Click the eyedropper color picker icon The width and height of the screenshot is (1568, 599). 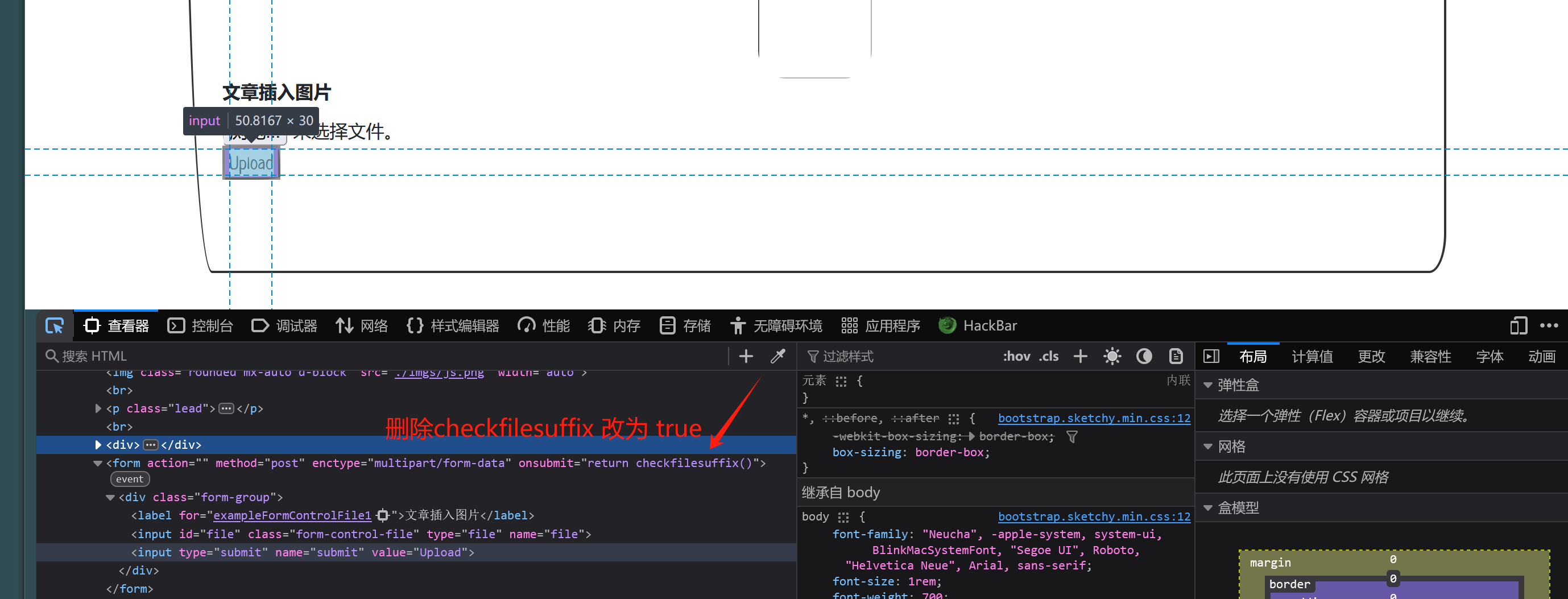[777, 356]
